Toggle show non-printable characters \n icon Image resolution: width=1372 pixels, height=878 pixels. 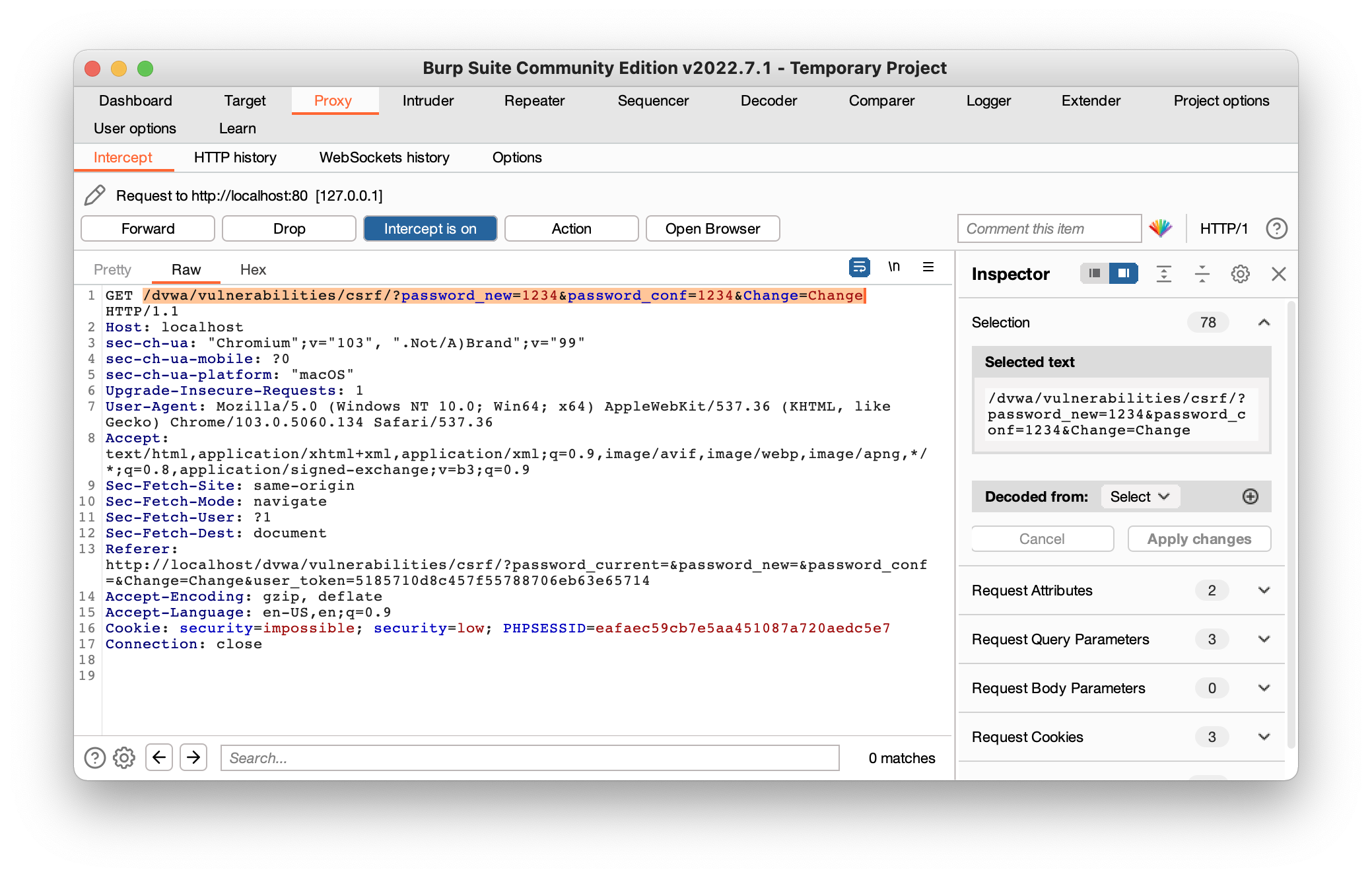[893, 267]
